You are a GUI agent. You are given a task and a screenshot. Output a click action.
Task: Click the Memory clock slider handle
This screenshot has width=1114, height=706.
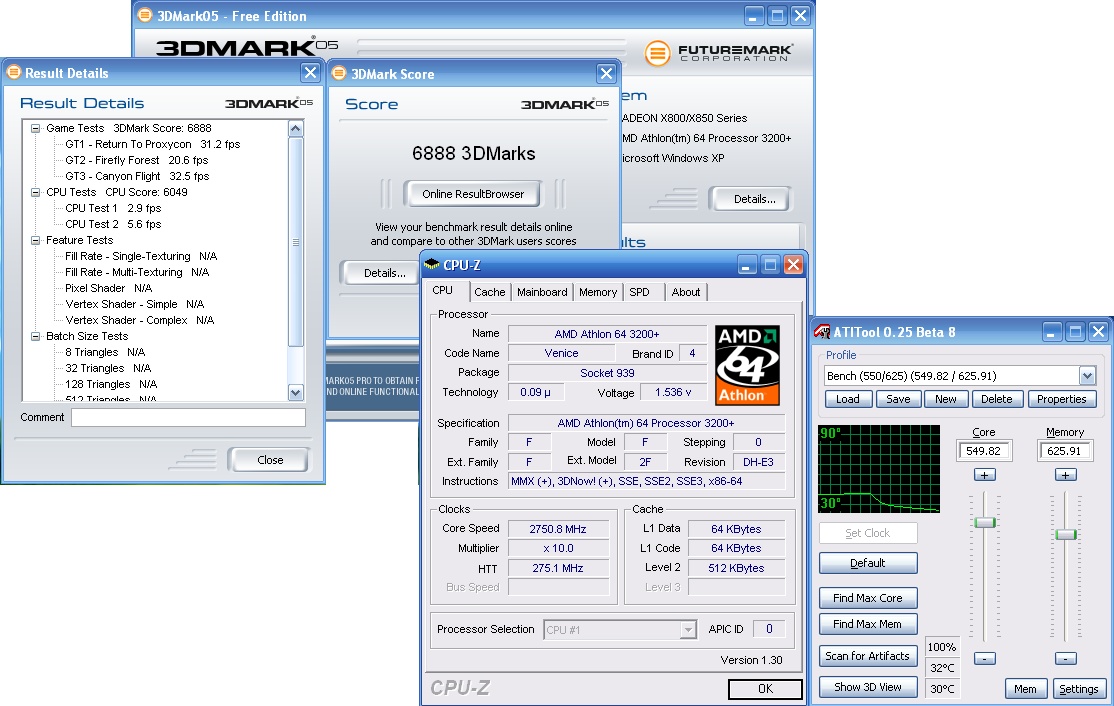coord(1066,535)
